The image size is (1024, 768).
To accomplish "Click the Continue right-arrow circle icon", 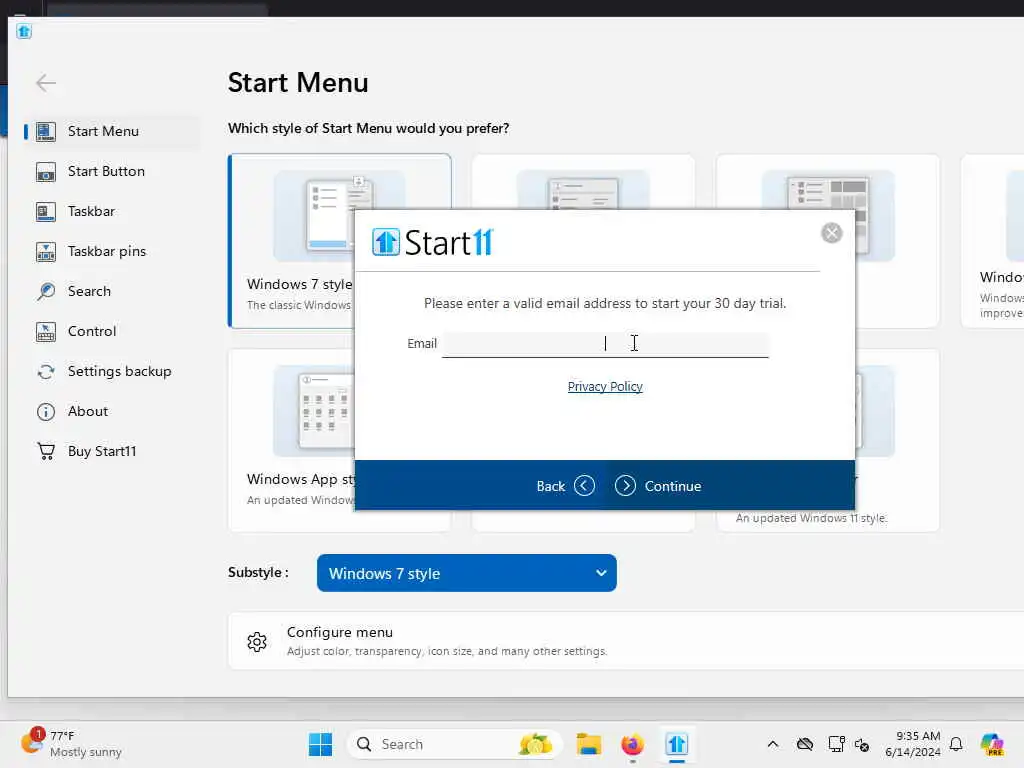I will point(625,486).
